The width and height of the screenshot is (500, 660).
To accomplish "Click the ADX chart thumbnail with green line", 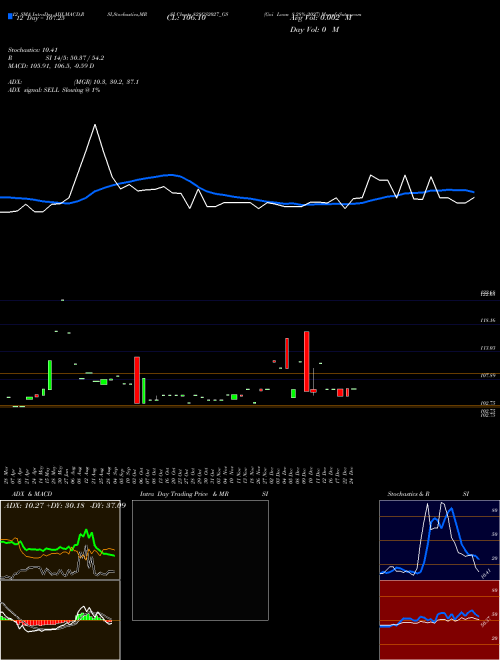I will (60, 540).
